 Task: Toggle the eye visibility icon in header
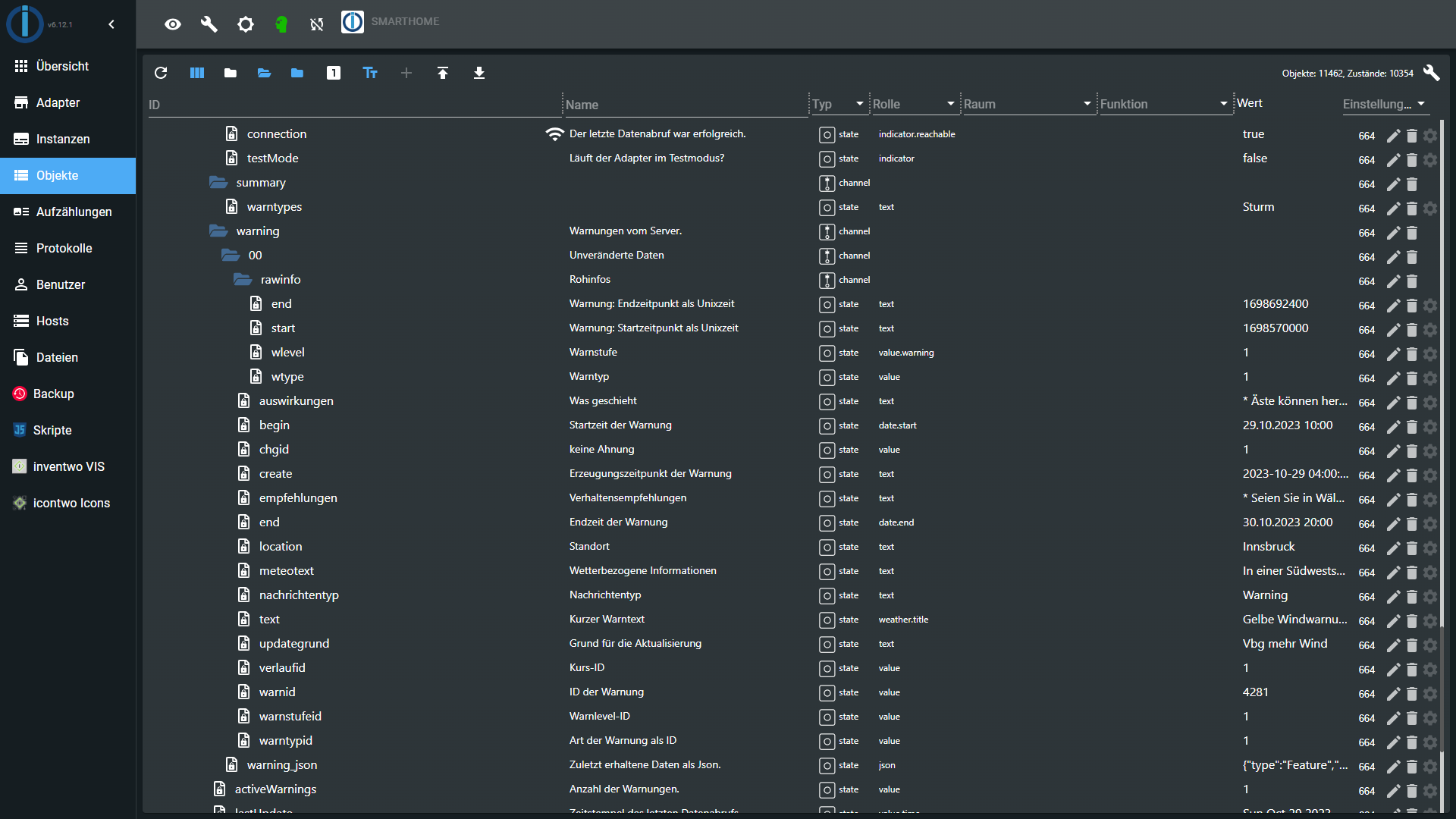pyautogui.click(x=173, y=24)
